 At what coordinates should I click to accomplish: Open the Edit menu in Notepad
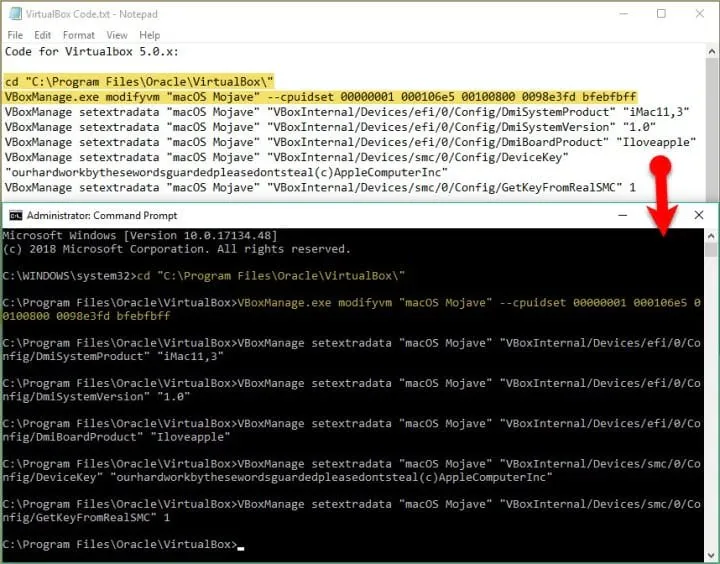point(42,35)
